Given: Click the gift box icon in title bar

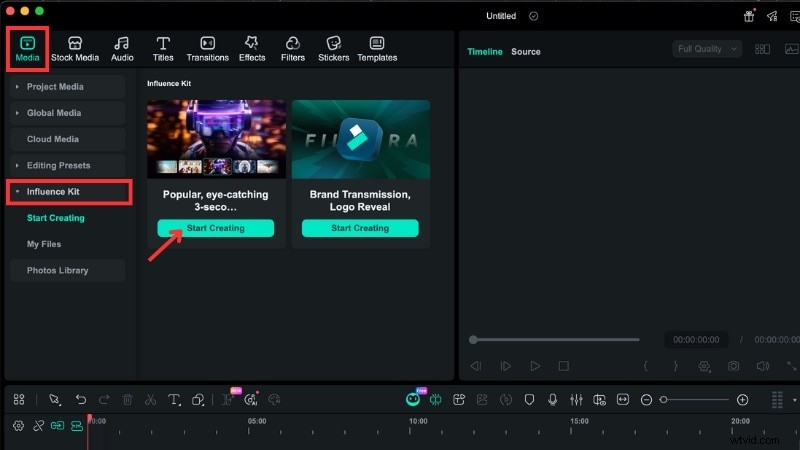Looking at the screenshot, I should coord(748,16).
